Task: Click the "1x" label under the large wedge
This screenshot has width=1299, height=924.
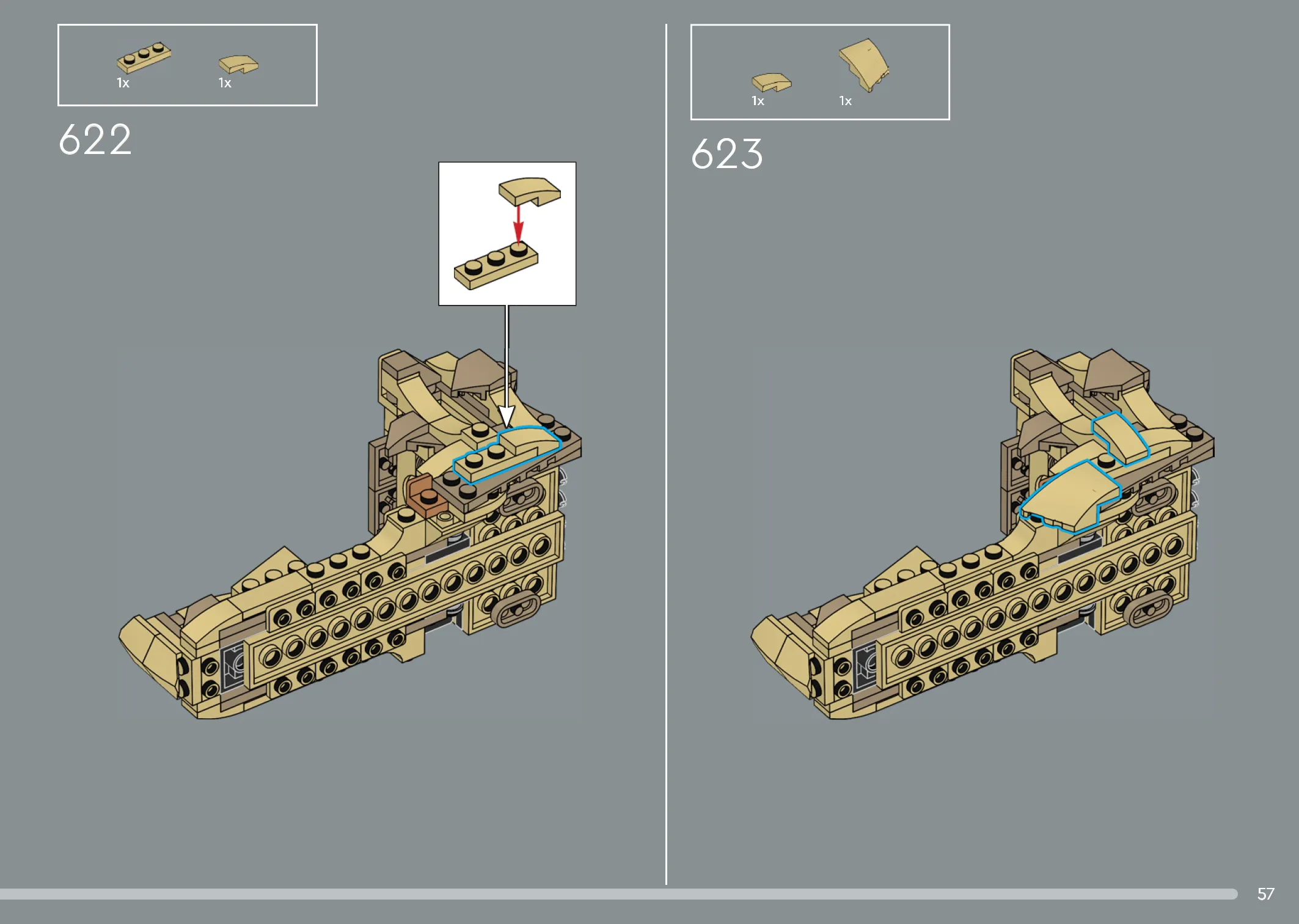Action: click(845, 101)
